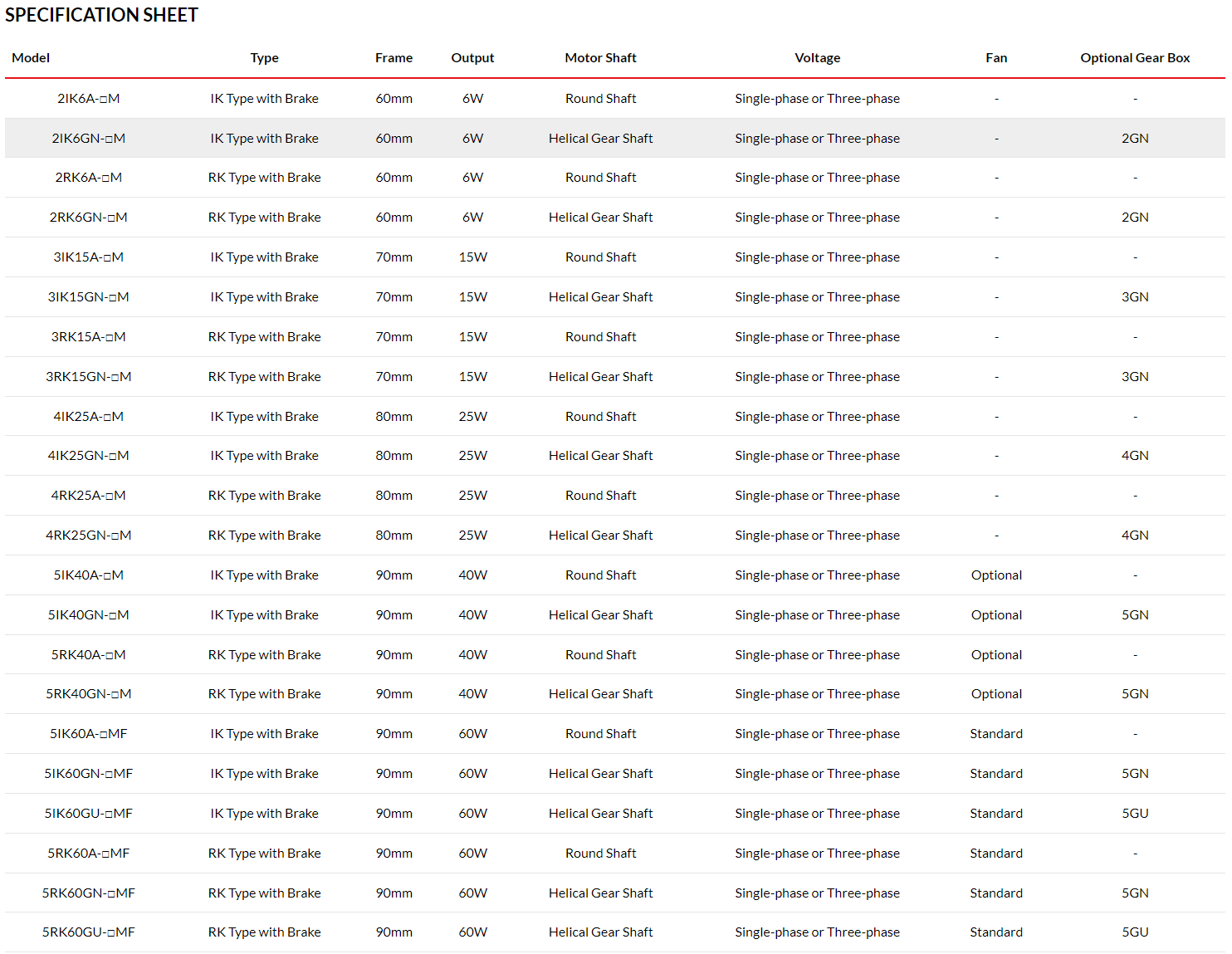Click Standard fan value in 5RK60GU row
1232x954 pixels.
(996, 932)
